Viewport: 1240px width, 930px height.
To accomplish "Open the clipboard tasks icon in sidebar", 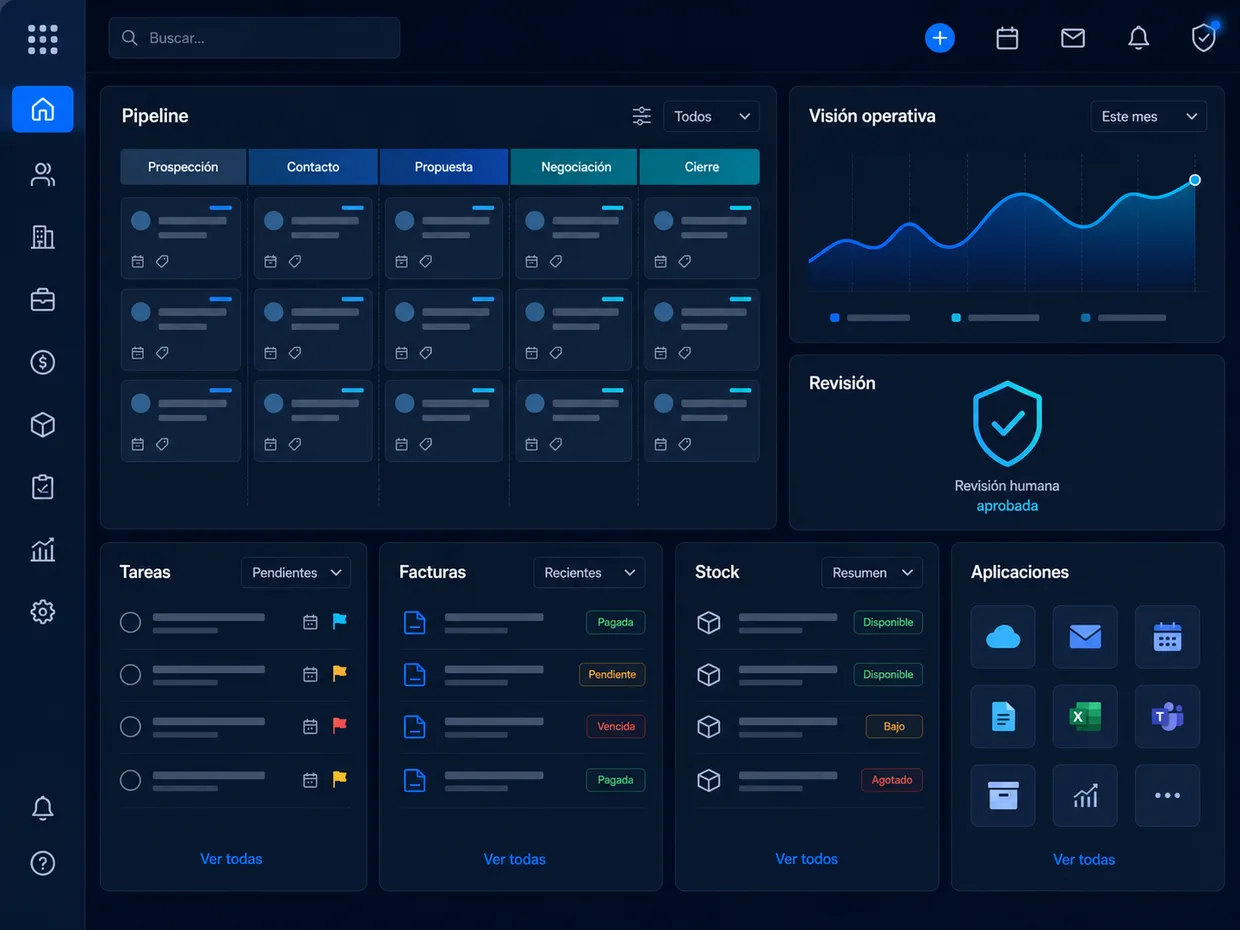I will 43,487.
